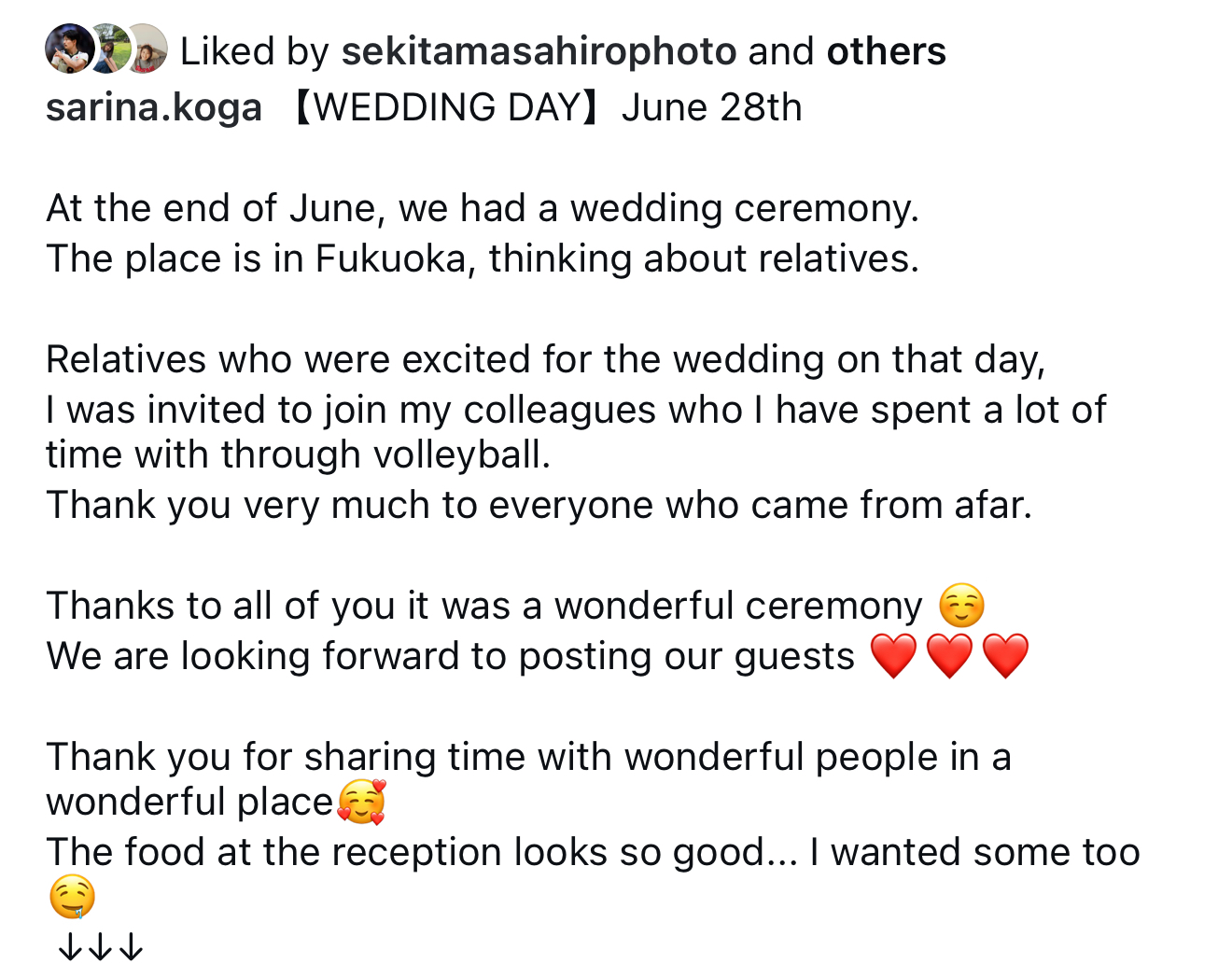1232x978 pixels.
Task: Click the drooling face emoji
Action: coord(71,898)
